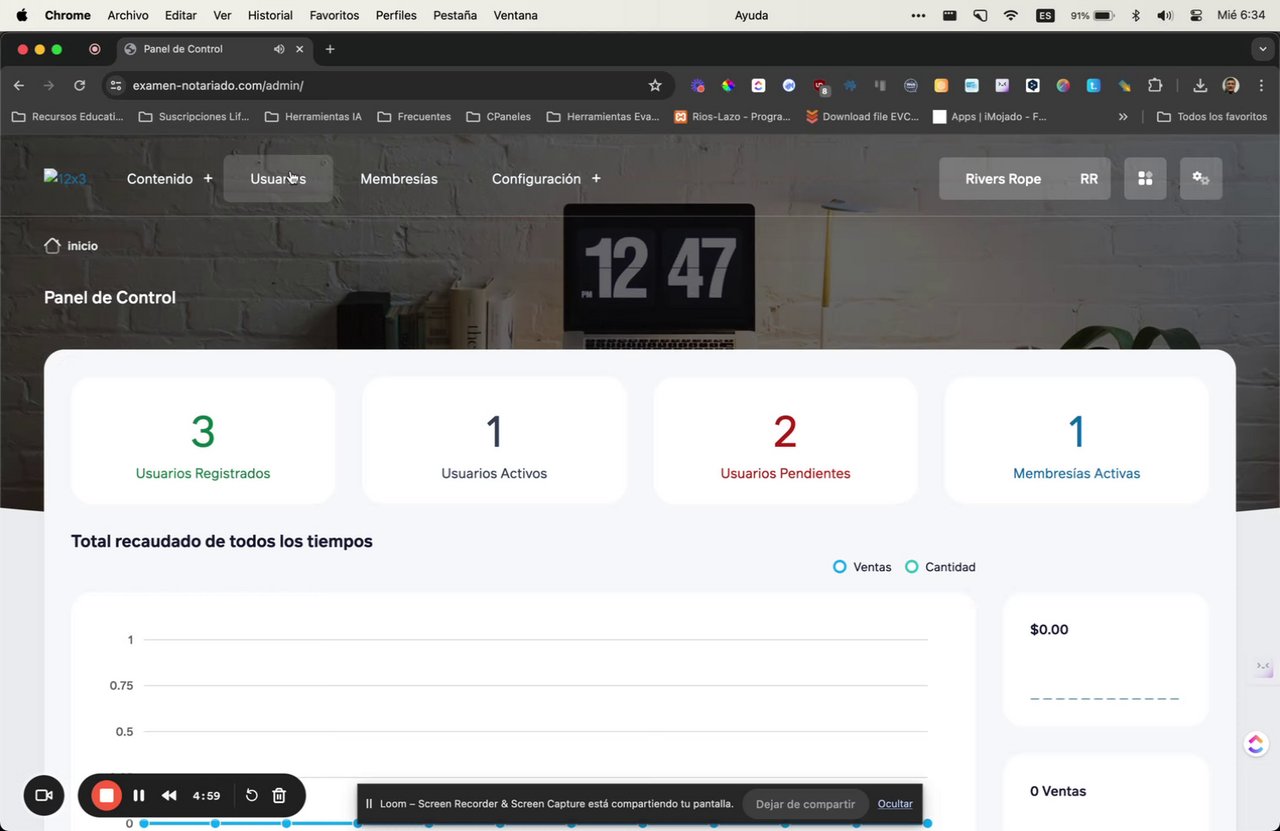Select the Usuarios Activos card
The height and width of the screenshot is (831, 1280).
[494, 440]
